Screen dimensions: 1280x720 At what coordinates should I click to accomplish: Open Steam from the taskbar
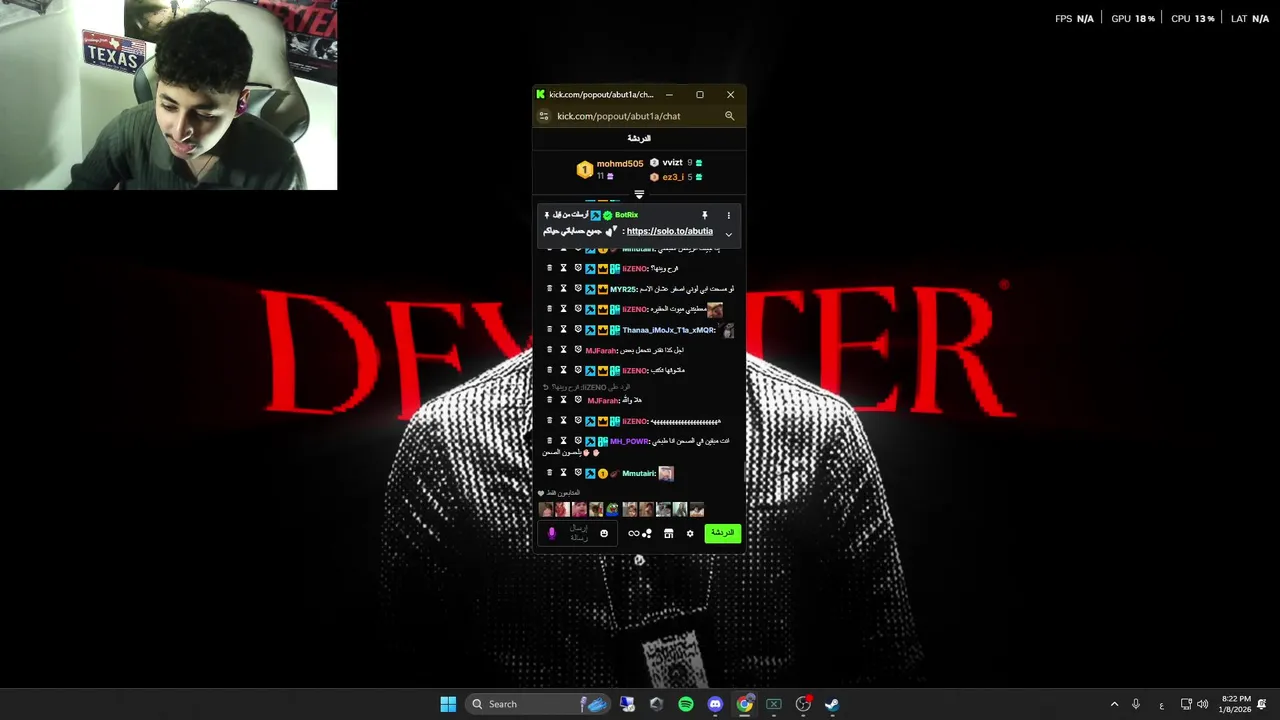tap(831, 704)
